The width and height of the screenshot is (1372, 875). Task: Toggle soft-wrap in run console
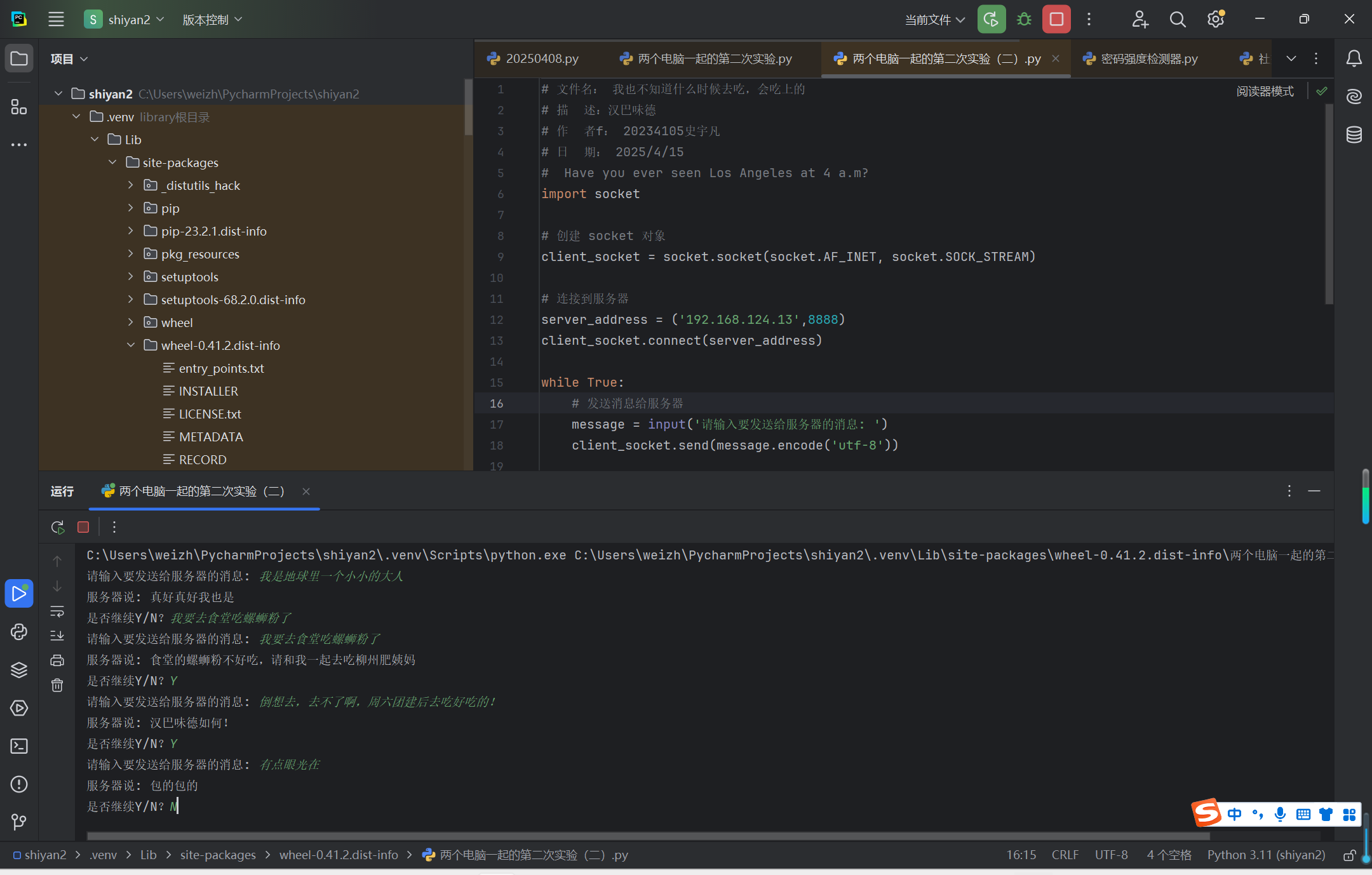[x=57, y=611]
